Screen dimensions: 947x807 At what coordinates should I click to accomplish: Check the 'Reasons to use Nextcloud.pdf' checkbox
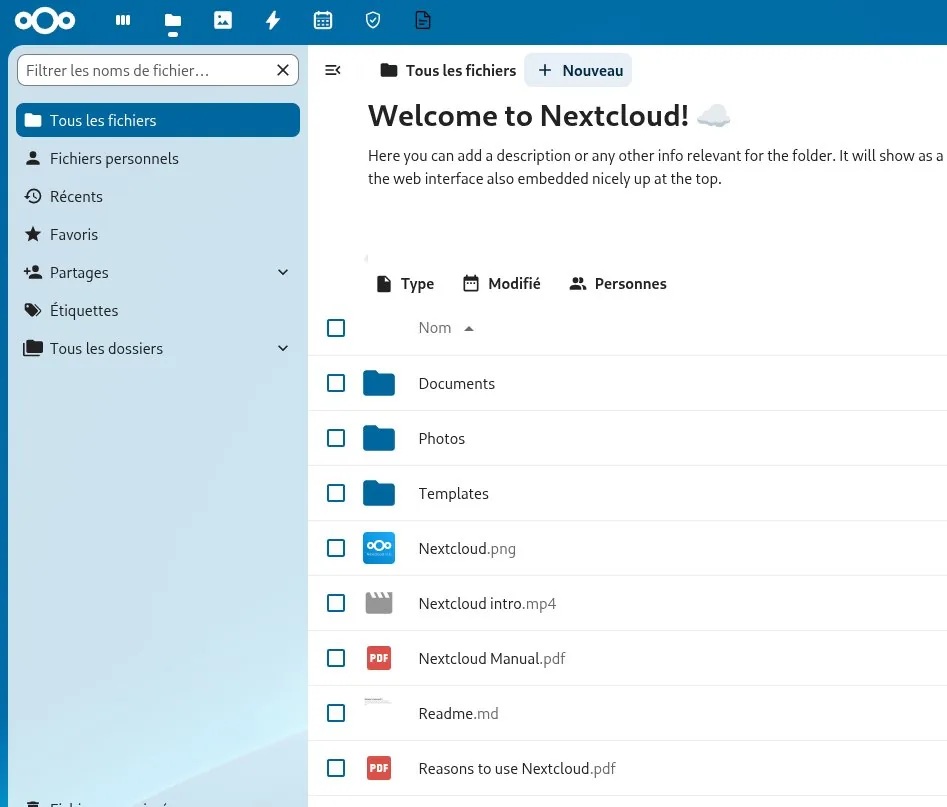pyautogui.click(x=336, y=768)
